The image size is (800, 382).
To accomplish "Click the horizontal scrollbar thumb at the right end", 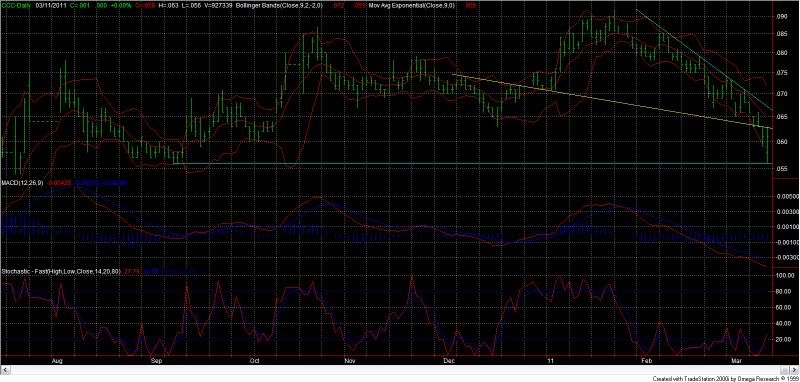I will [785, 370].
